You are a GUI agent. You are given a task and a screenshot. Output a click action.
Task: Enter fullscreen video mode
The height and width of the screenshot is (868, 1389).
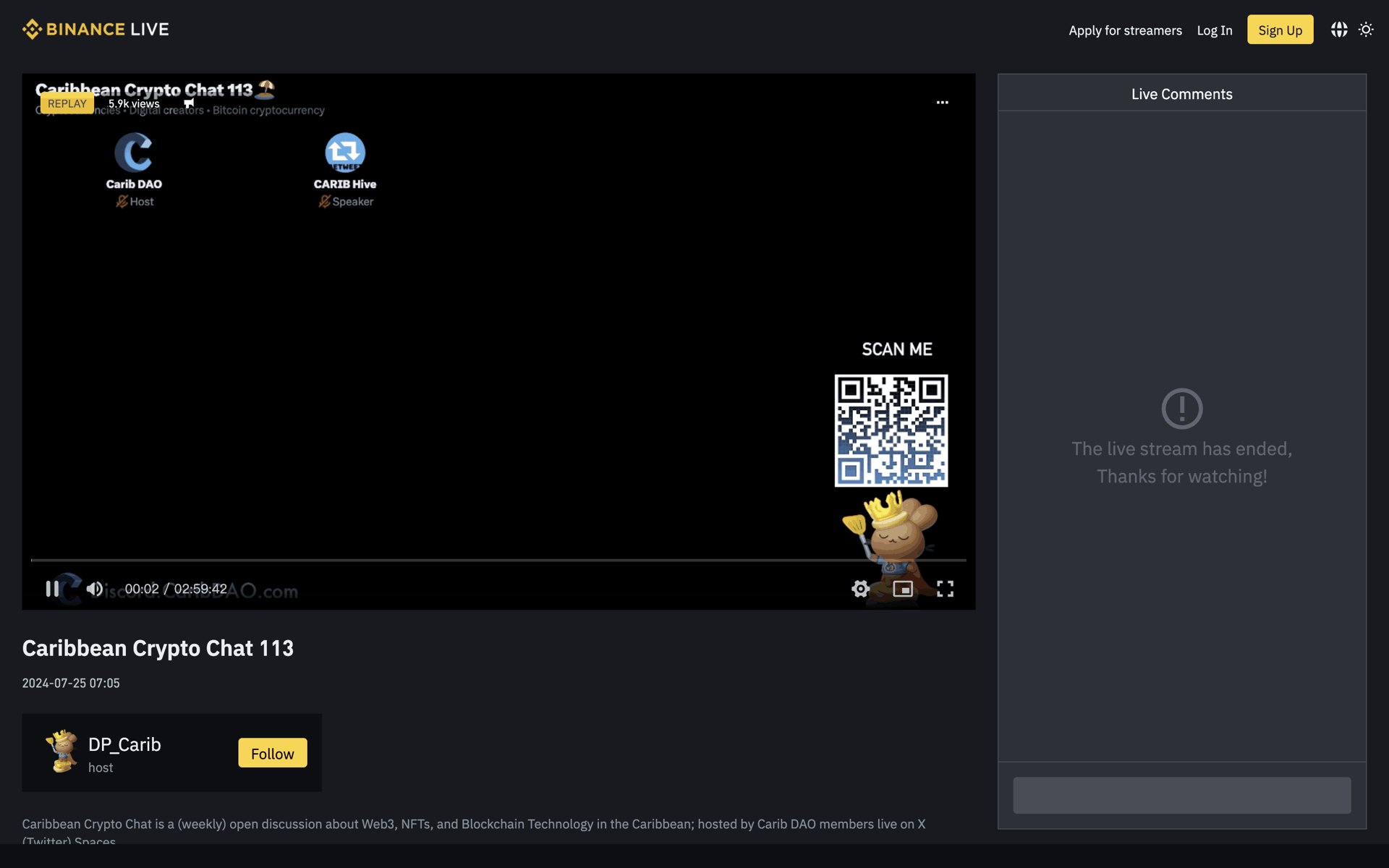[x=945, y=589]
